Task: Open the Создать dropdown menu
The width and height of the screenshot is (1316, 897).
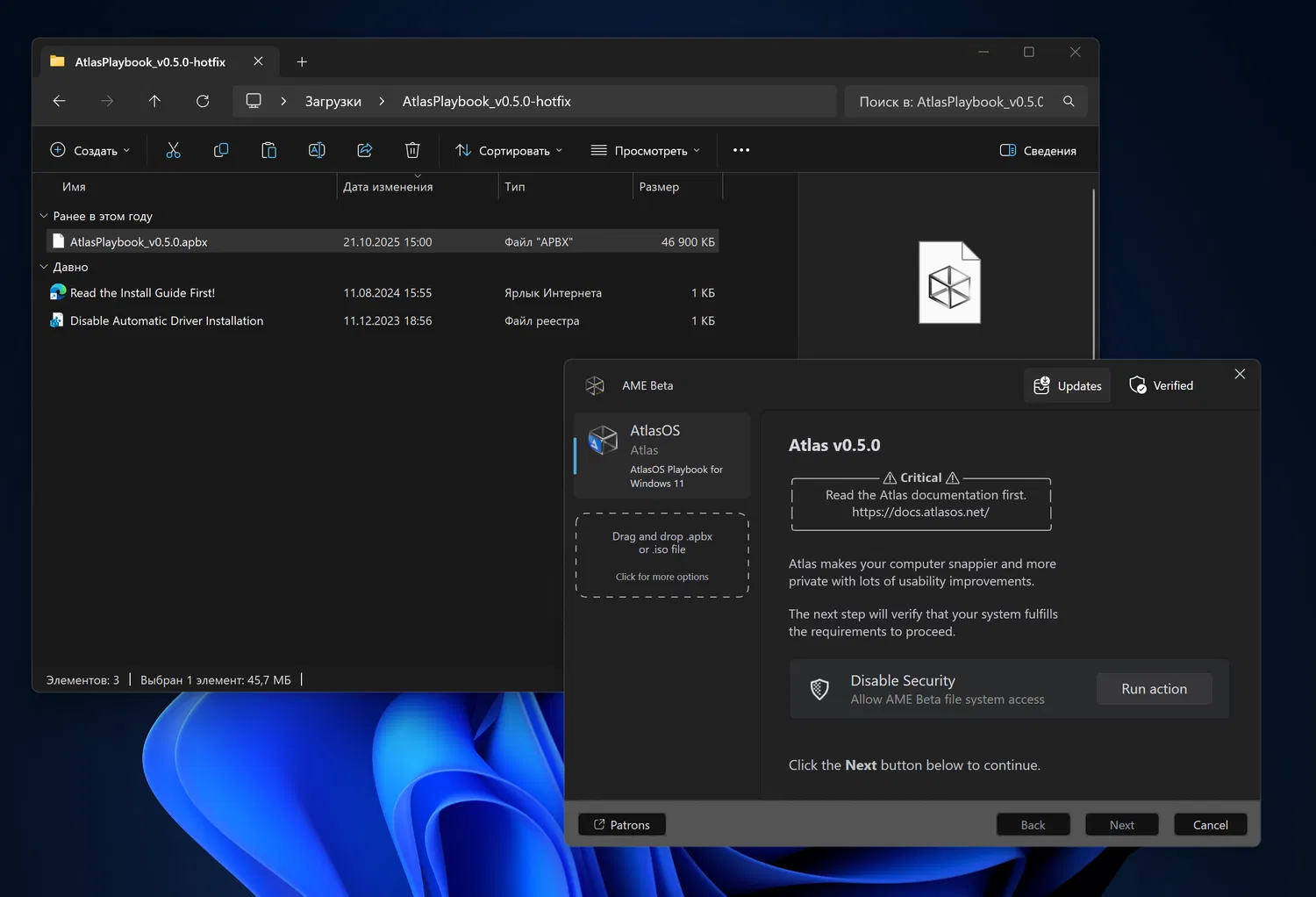Action: [x=90, y=150]
